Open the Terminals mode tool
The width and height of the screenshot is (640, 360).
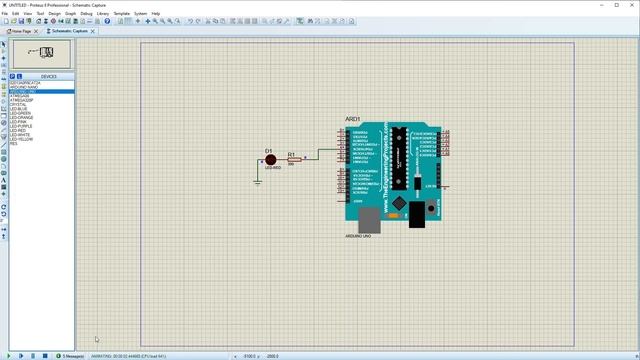tap(4, 94)
